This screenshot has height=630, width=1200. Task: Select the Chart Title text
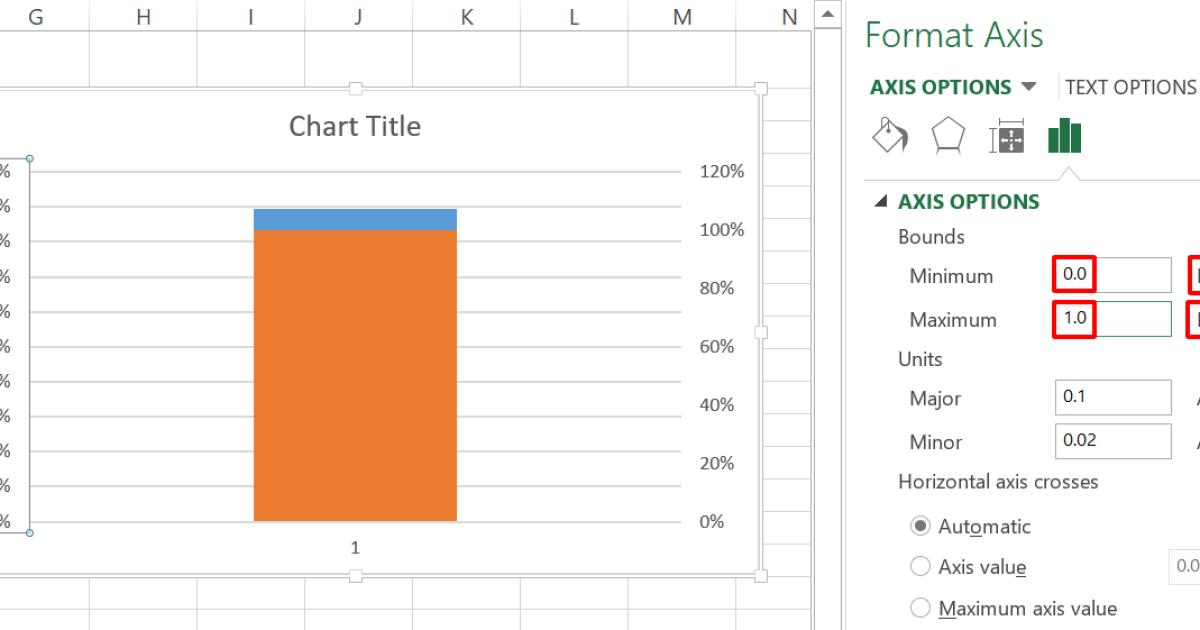point(355,126)
